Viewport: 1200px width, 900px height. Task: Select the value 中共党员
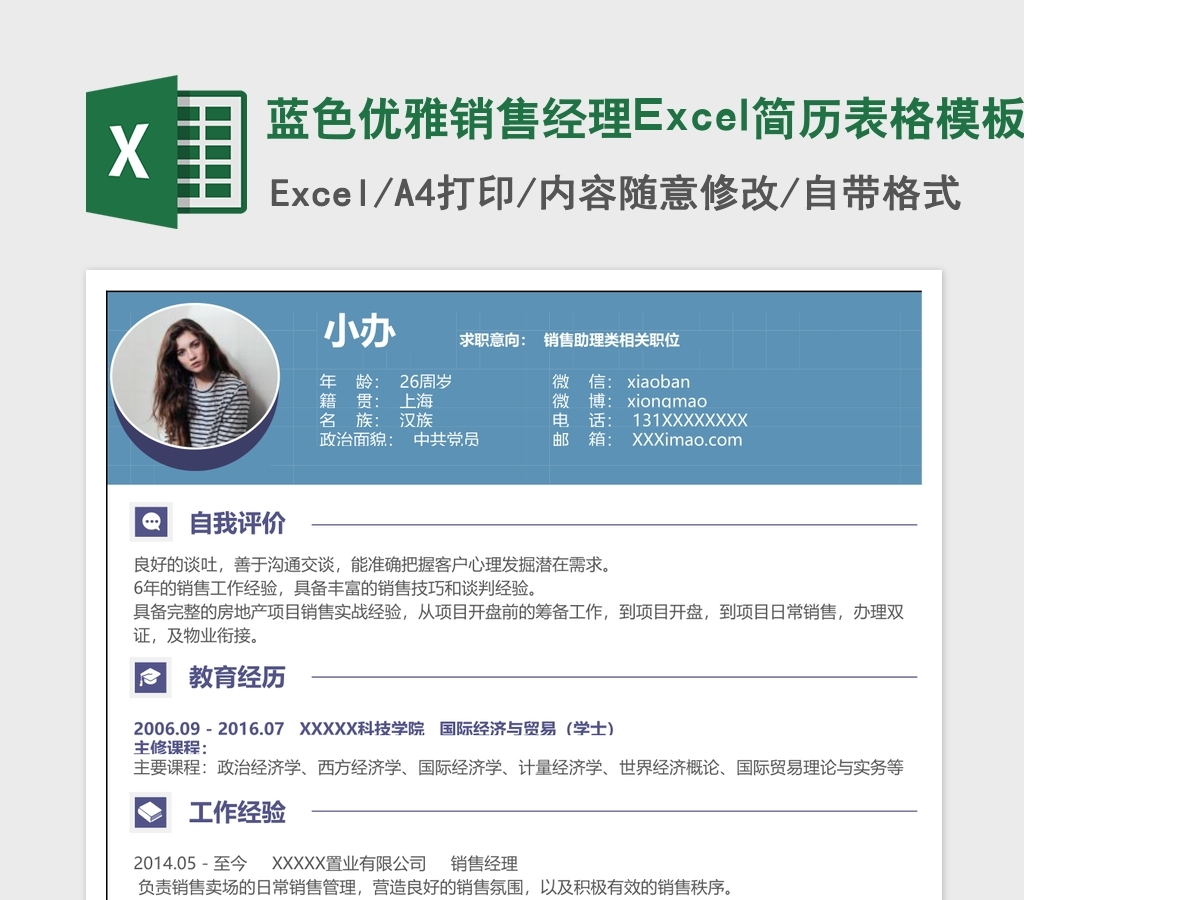446,439
